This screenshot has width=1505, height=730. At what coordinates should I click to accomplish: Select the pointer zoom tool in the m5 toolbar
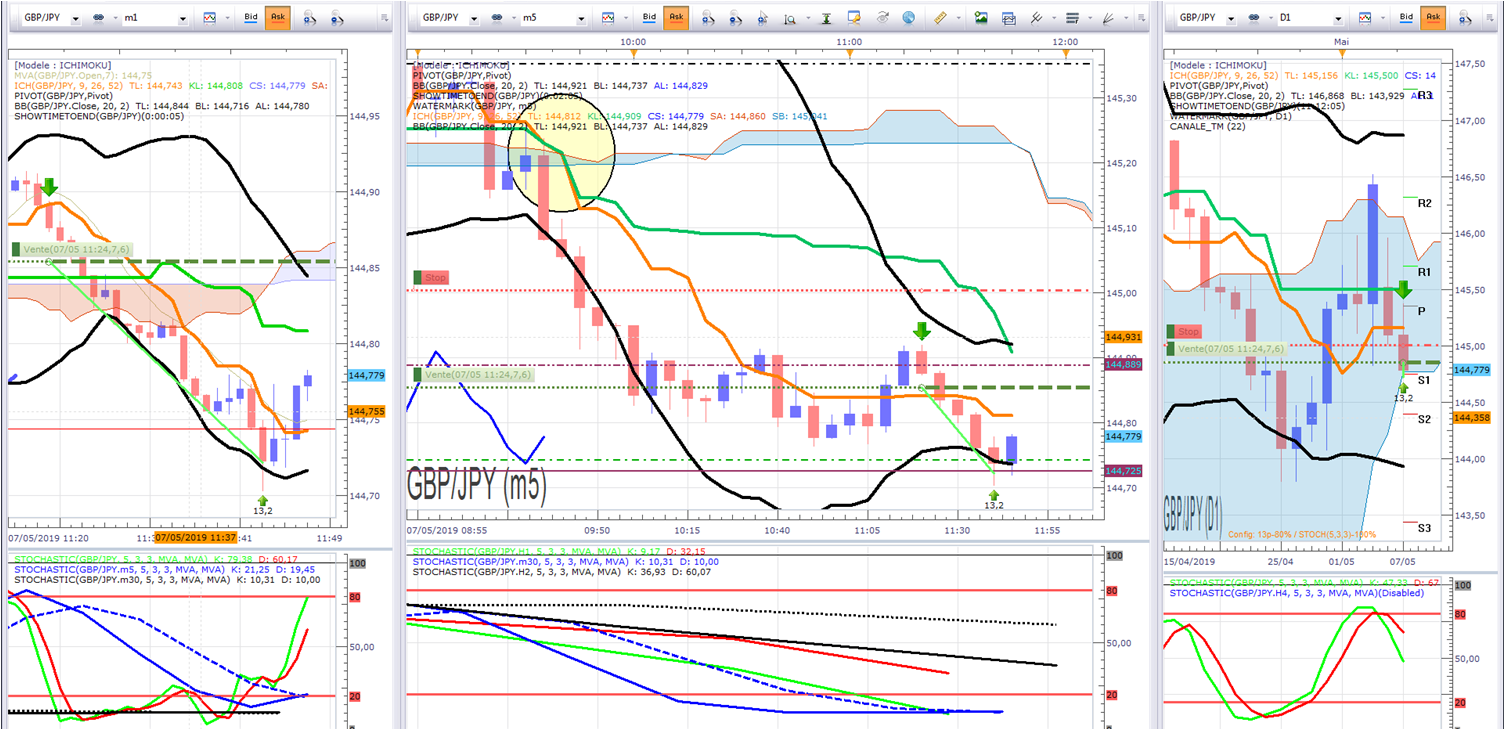[762, 18]
